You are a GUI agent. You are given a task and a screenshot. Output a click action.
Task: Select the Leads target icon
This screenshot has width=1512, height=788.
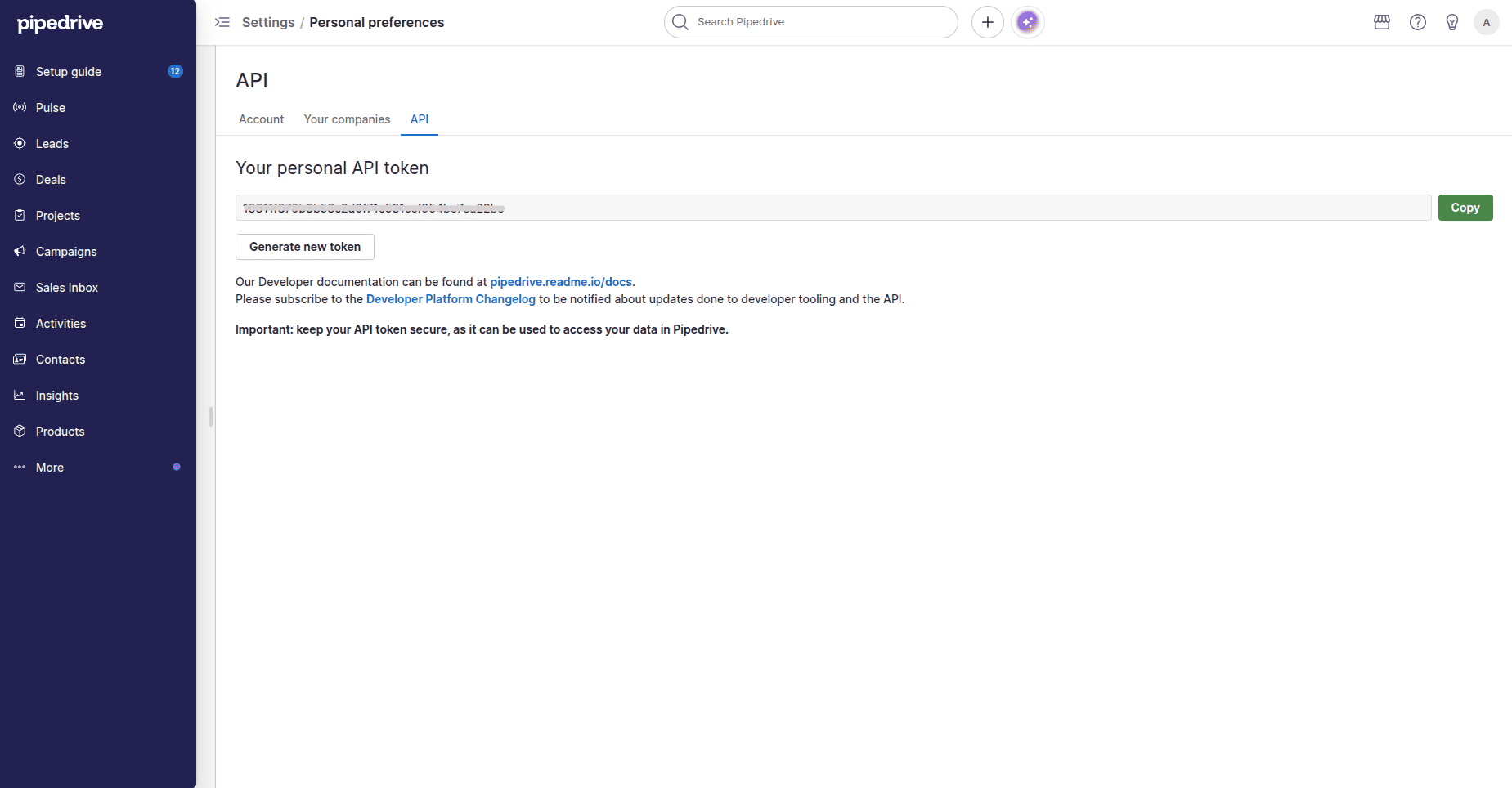[20, 143]
